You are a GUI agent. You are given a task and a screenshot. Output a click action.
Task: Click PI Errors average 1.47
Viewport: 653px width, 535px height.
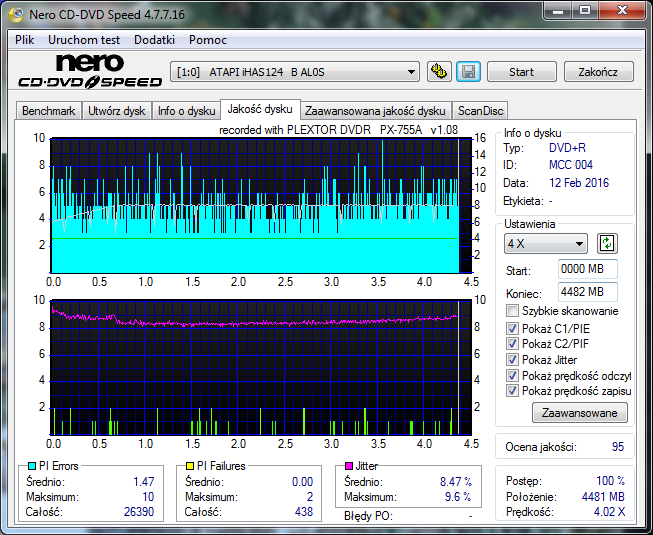point(144,482)
